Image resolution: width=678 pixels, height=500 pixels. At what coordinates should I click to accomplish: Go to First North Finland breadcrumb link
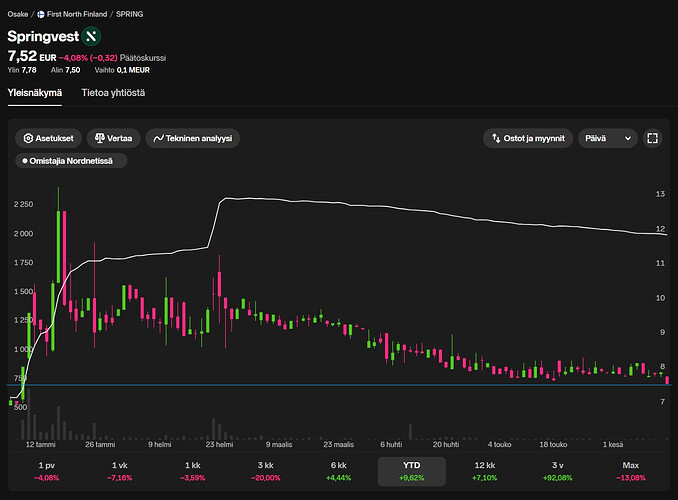click(77, 14)
